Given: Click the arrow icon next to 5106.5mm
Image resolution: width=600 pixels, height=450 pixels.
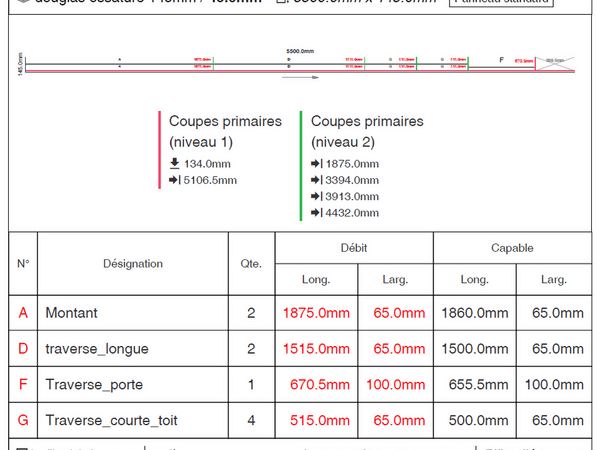Looking at the screenshot, I should 176,180.
